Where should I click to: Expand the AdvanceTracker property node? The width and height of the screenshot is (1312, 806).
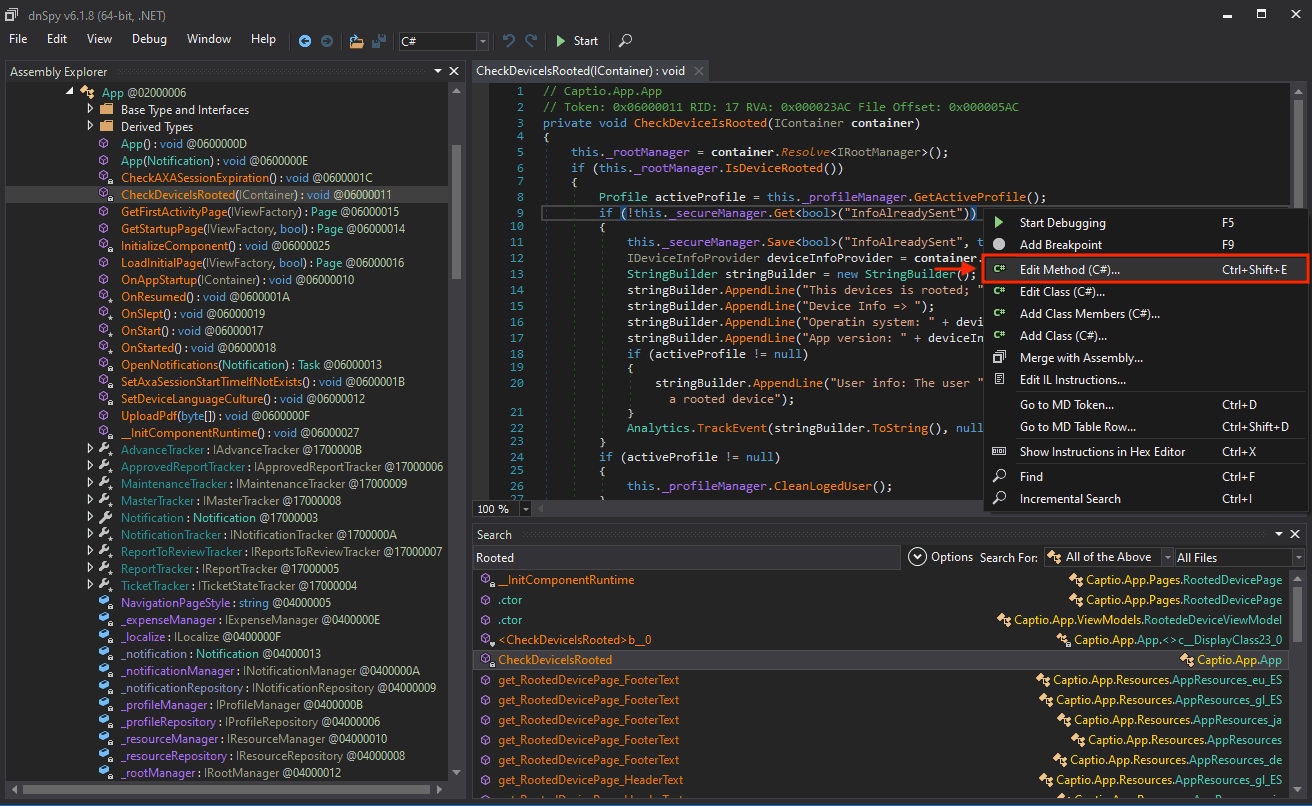[90, 450]
